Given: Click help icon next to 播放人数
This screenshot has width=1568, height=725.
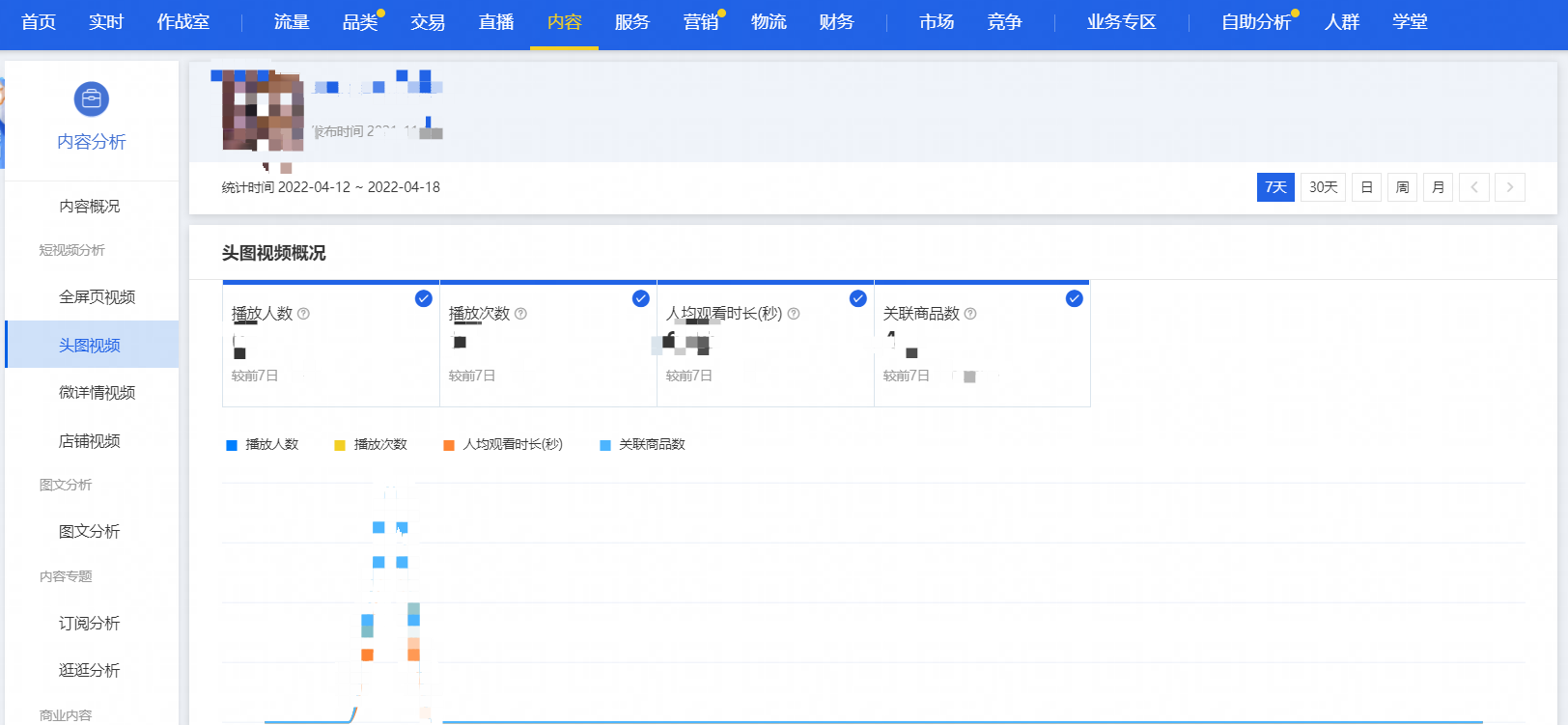Looking at the screenshot, I should pos(303,314).
